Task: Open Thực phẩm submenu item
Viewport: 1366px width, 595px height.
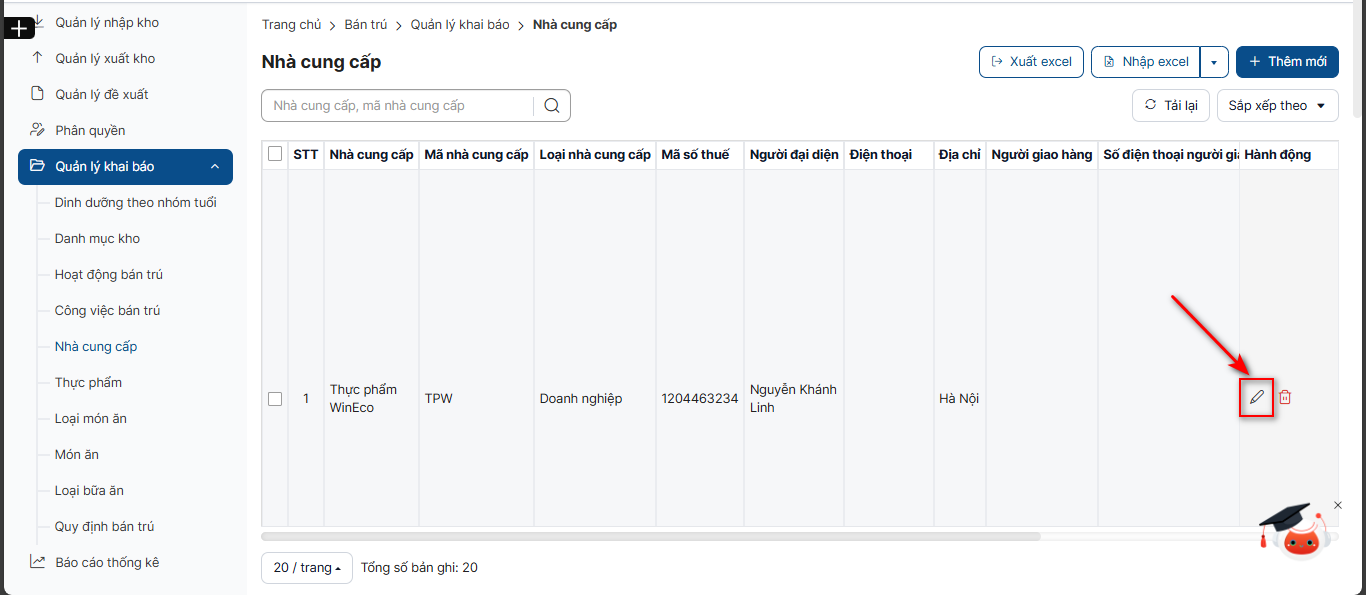Action: pos(88,382)
